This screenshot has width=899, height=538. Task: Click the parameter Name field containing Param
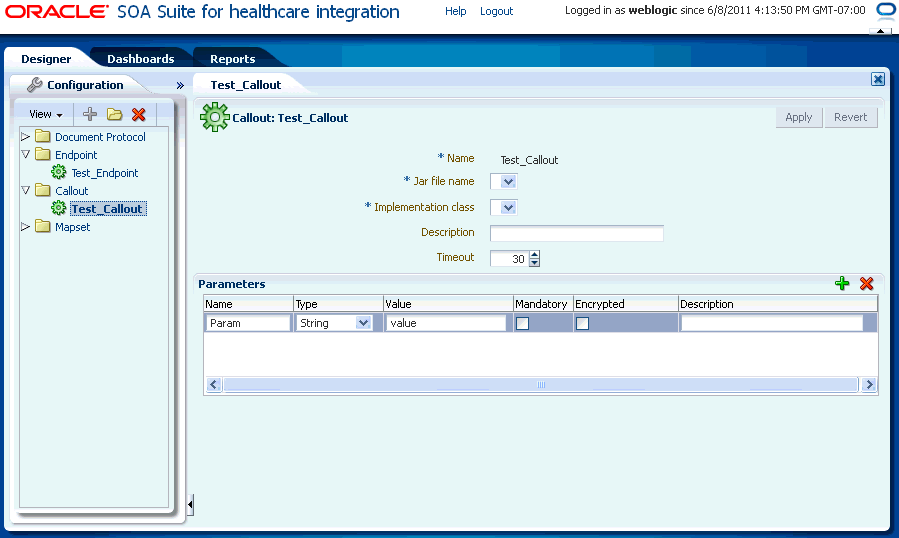[248, 323]
